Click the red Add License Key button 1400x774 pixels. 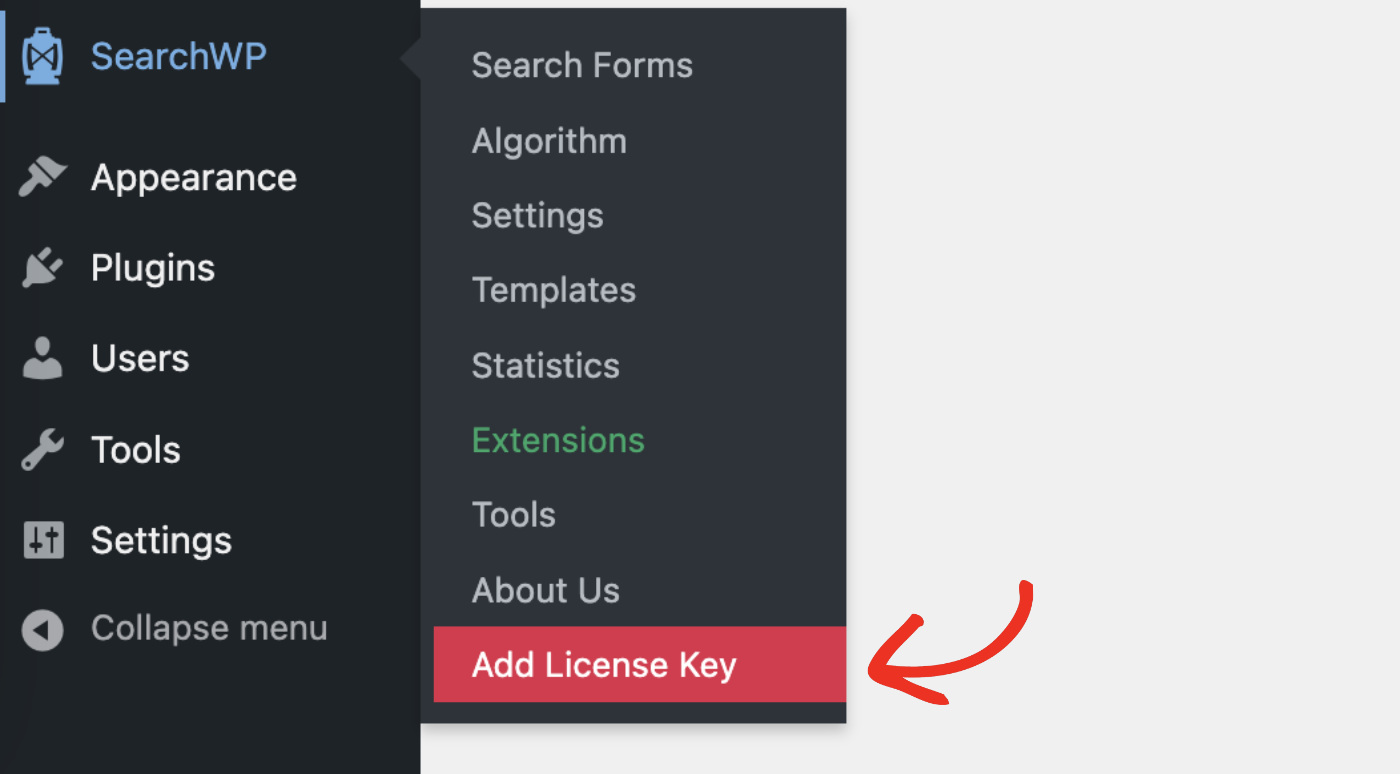[603, 664]
